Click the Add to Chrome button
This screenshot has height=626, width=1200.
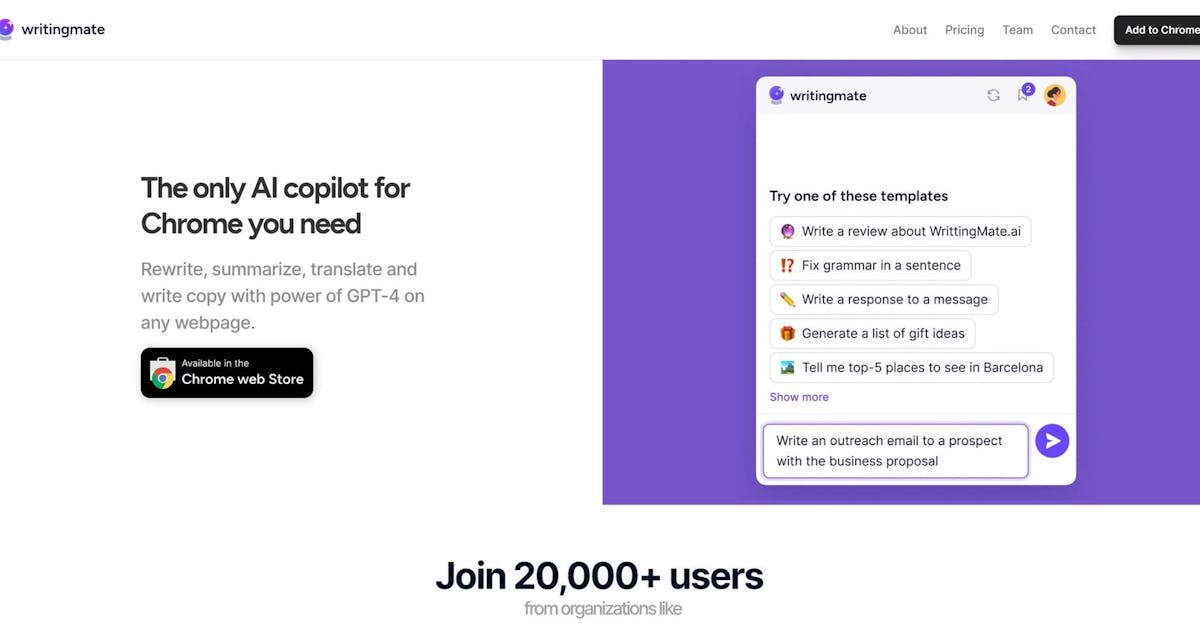(x=1158, y=30)
